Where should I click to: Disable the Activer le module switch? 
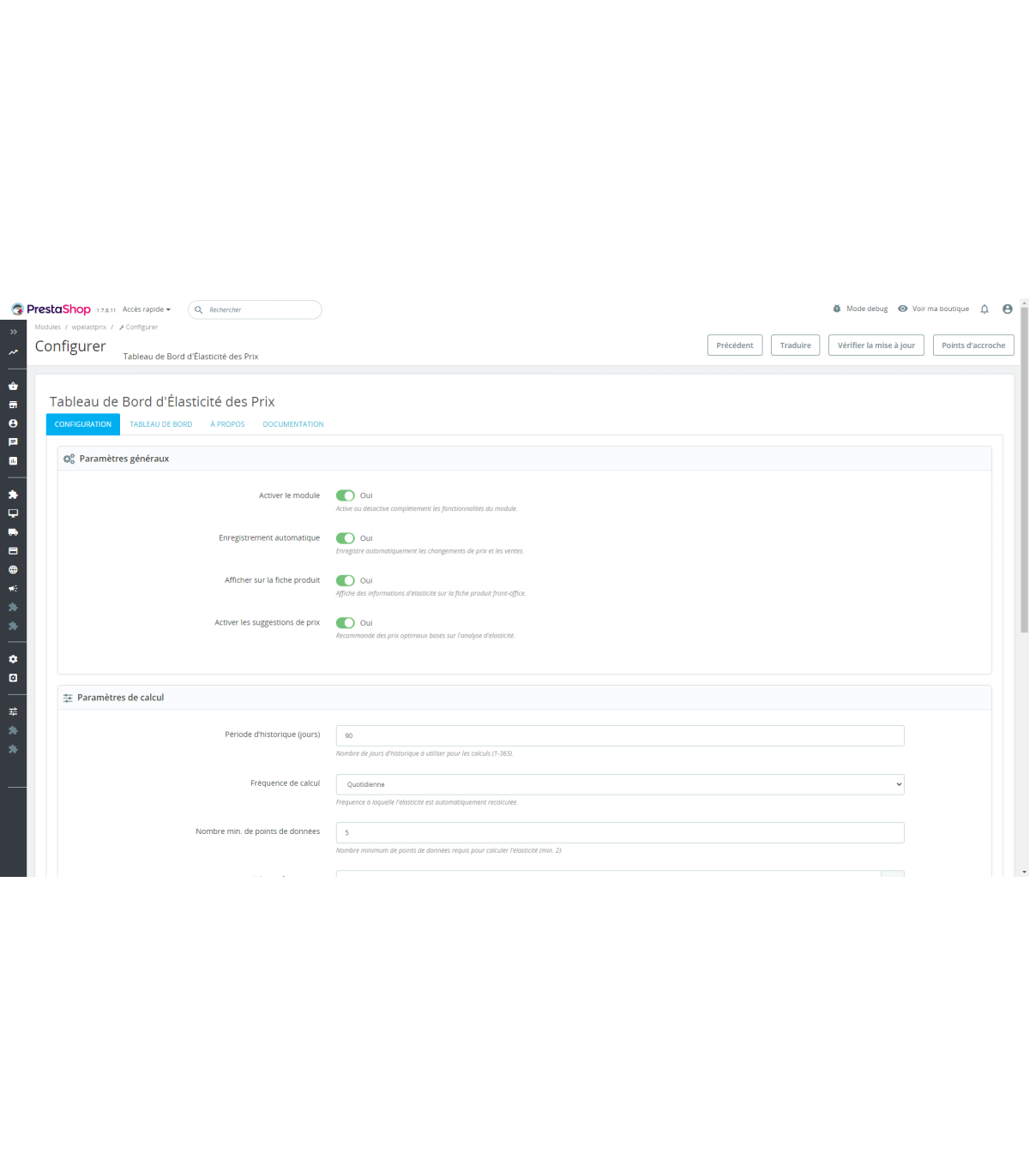pos(345,495)
